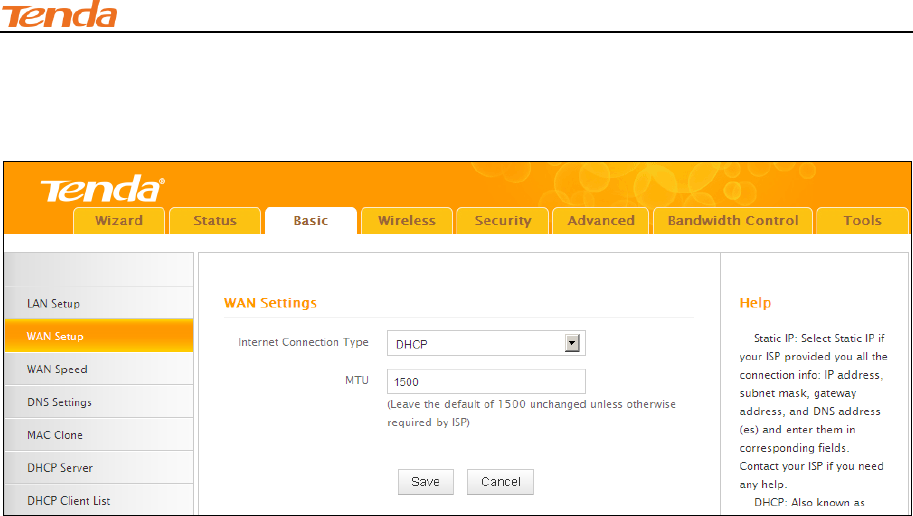Switch to the Status tab

pyautogui.click(x=215, y=221)
